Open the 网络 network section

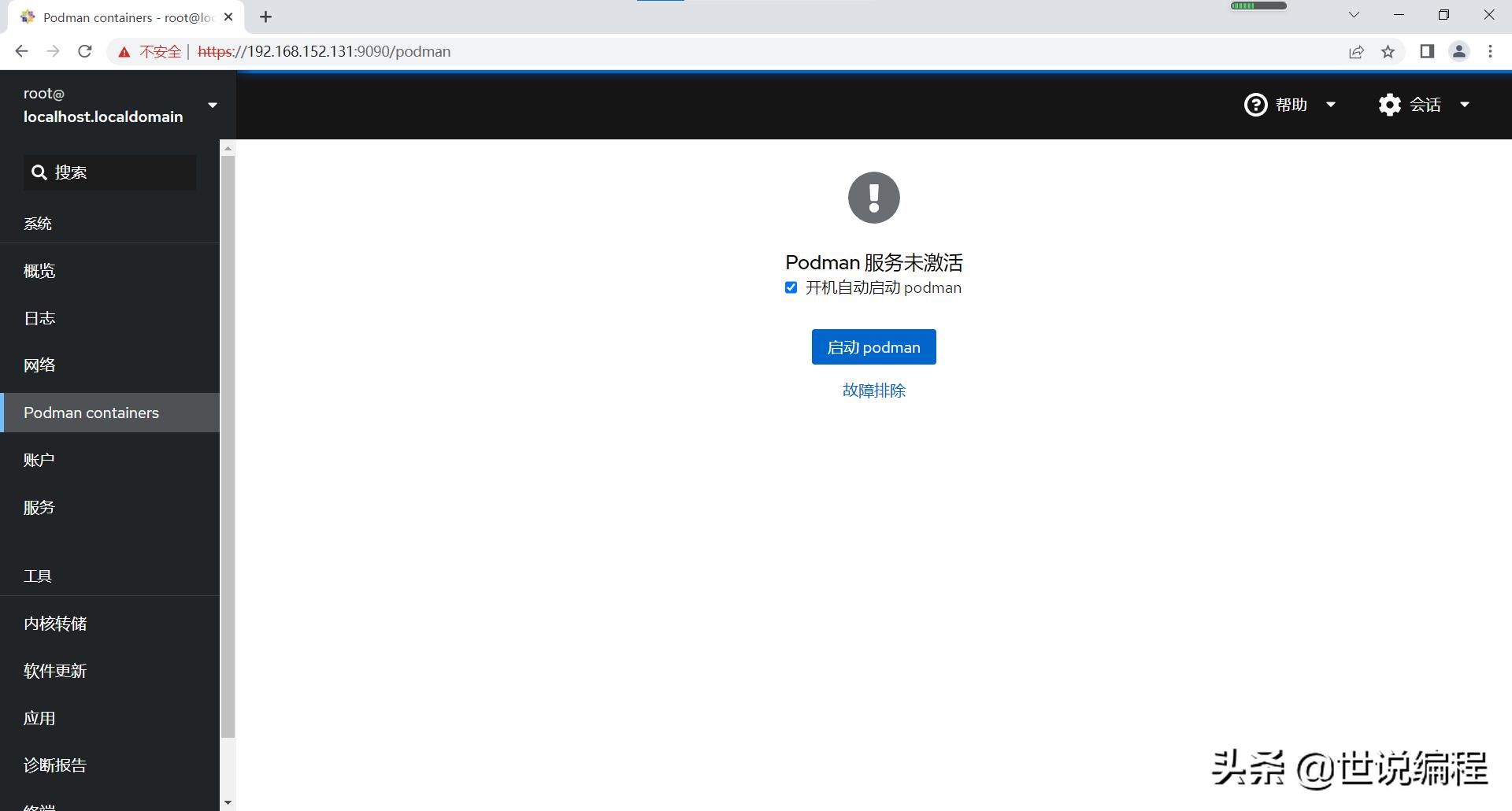tap(40, 365)
